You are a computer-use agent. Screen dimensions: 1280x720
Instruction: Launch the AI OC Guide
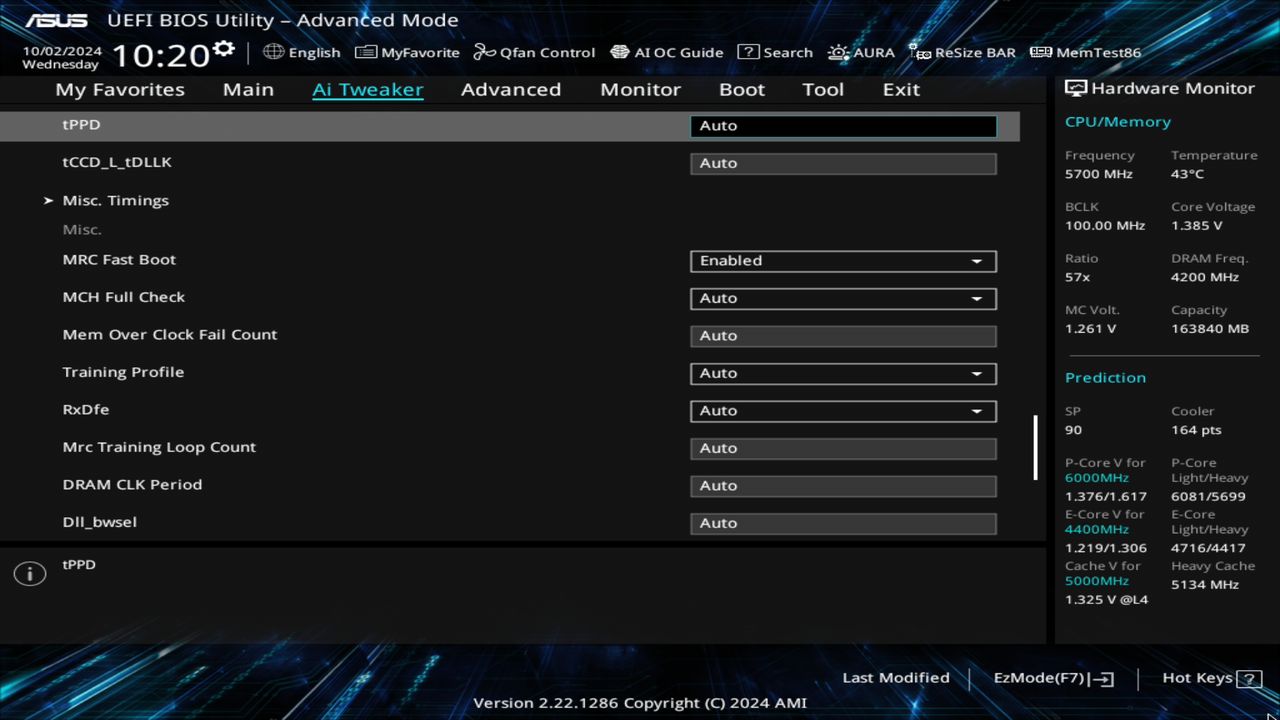click(x=667, y=52)
